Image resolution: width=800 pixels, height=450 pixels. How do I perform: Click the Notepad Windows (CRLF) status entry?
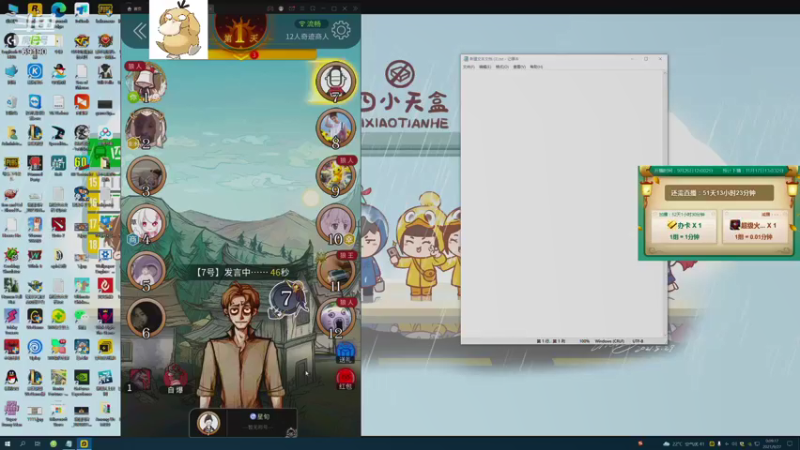coord(609,341)
